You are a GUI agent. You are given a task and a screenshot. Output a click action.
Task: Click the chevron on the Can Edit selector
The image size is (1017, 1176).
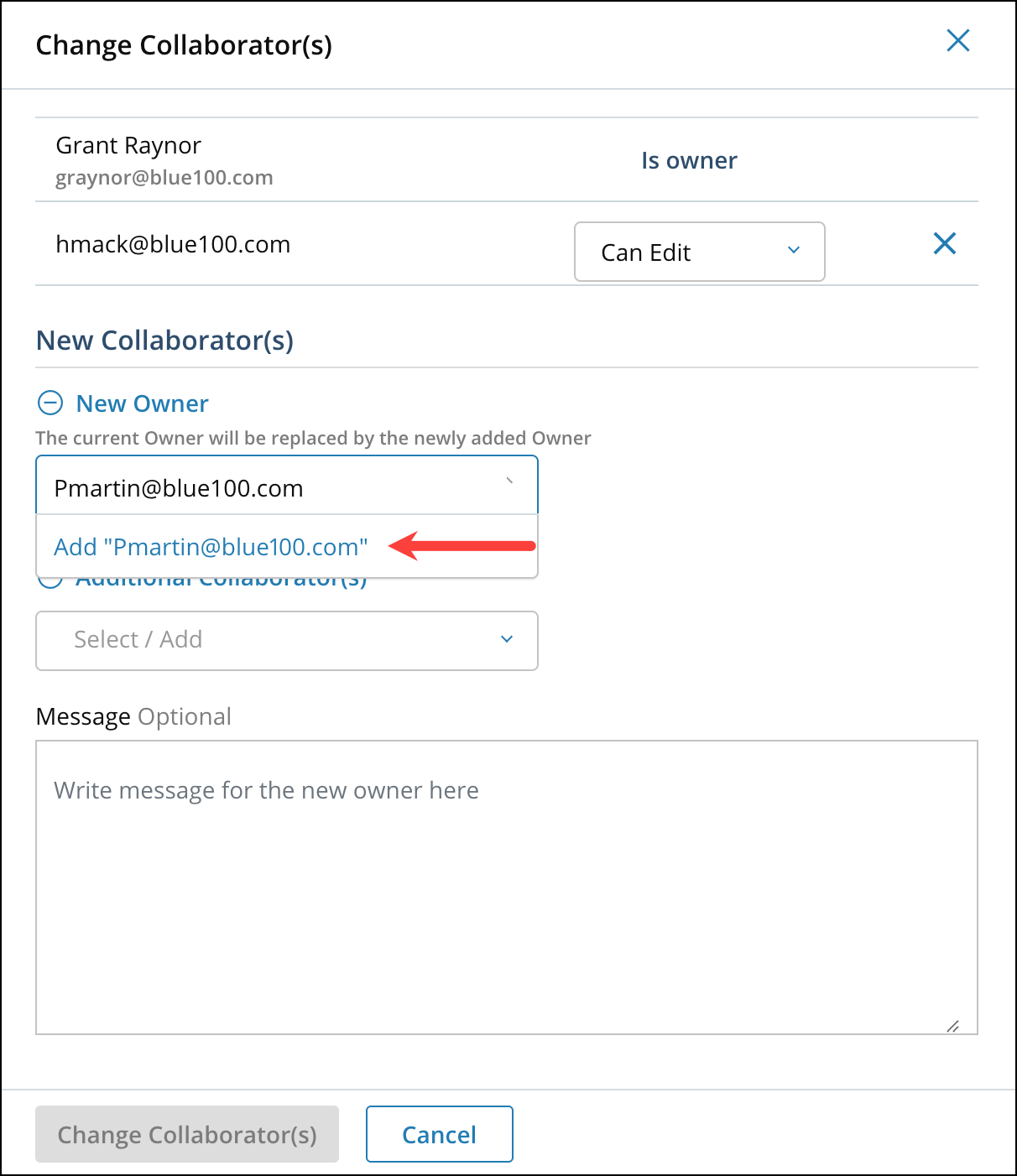[x=792, y=251]
